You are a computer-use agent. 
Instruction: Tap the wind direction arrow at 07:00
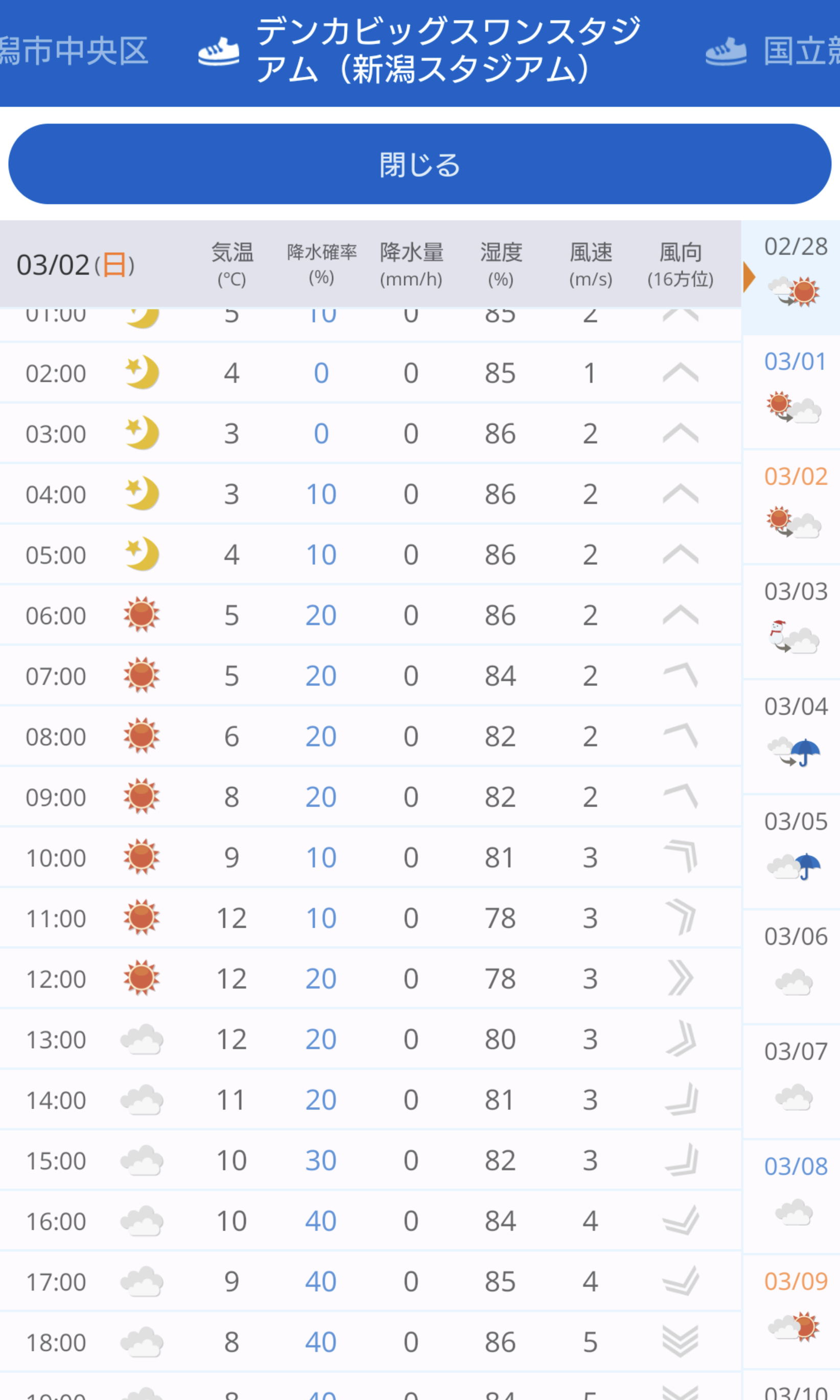681,675
